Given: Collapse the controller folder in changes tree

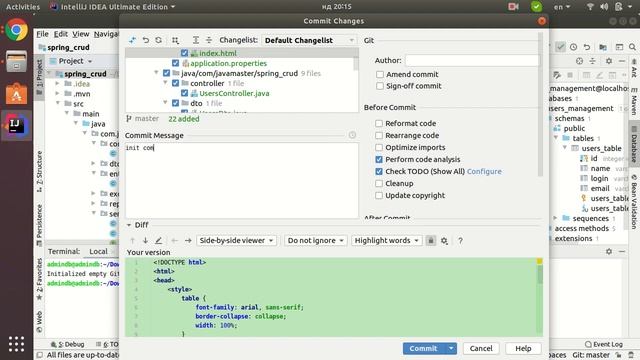Looking at the screenshot, I should pyautogui.click(x=165, y=83).
